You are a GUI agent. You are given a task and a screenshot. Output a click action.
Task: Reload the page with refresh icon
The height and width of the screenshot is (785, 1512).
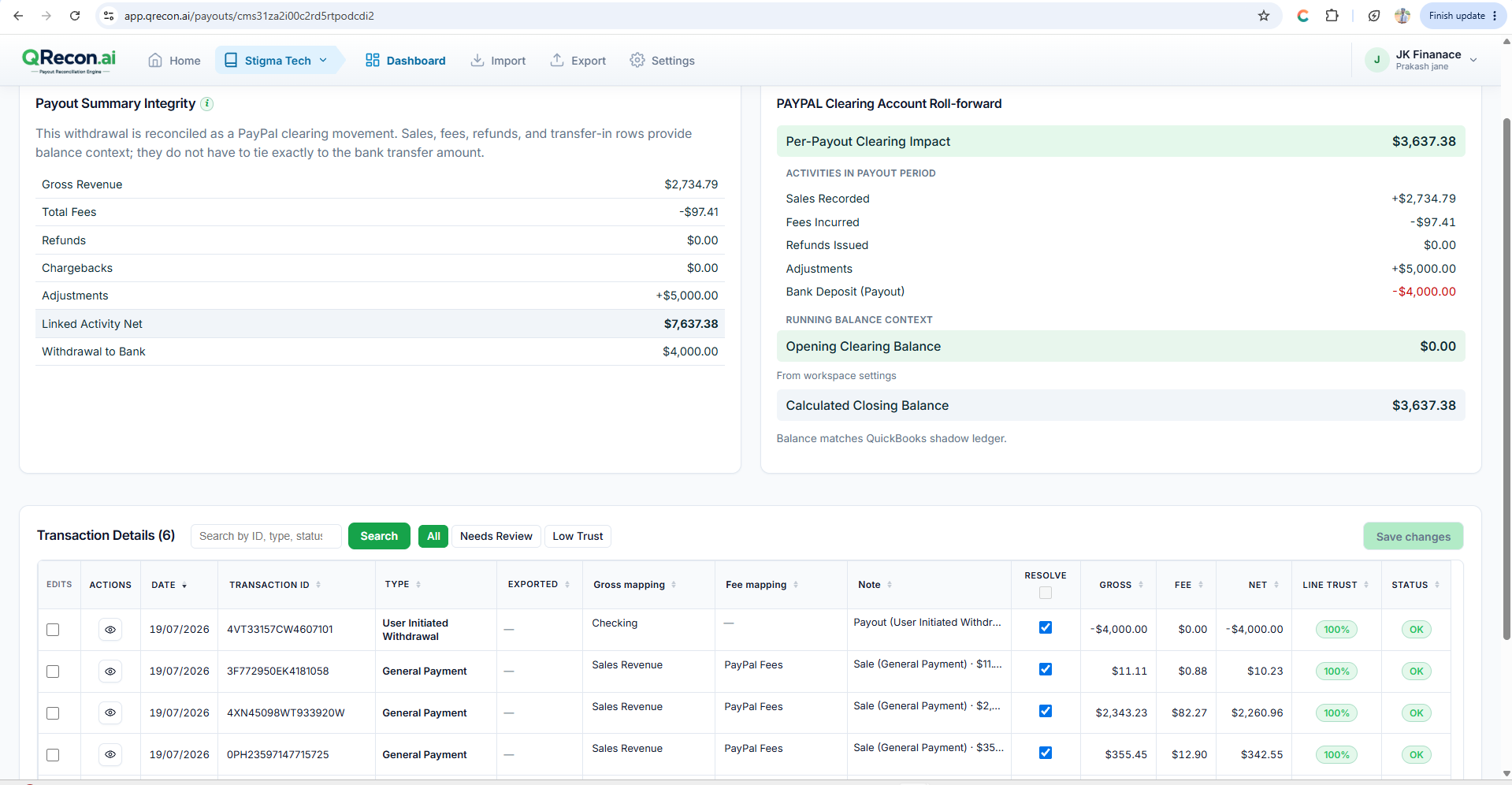75,16
